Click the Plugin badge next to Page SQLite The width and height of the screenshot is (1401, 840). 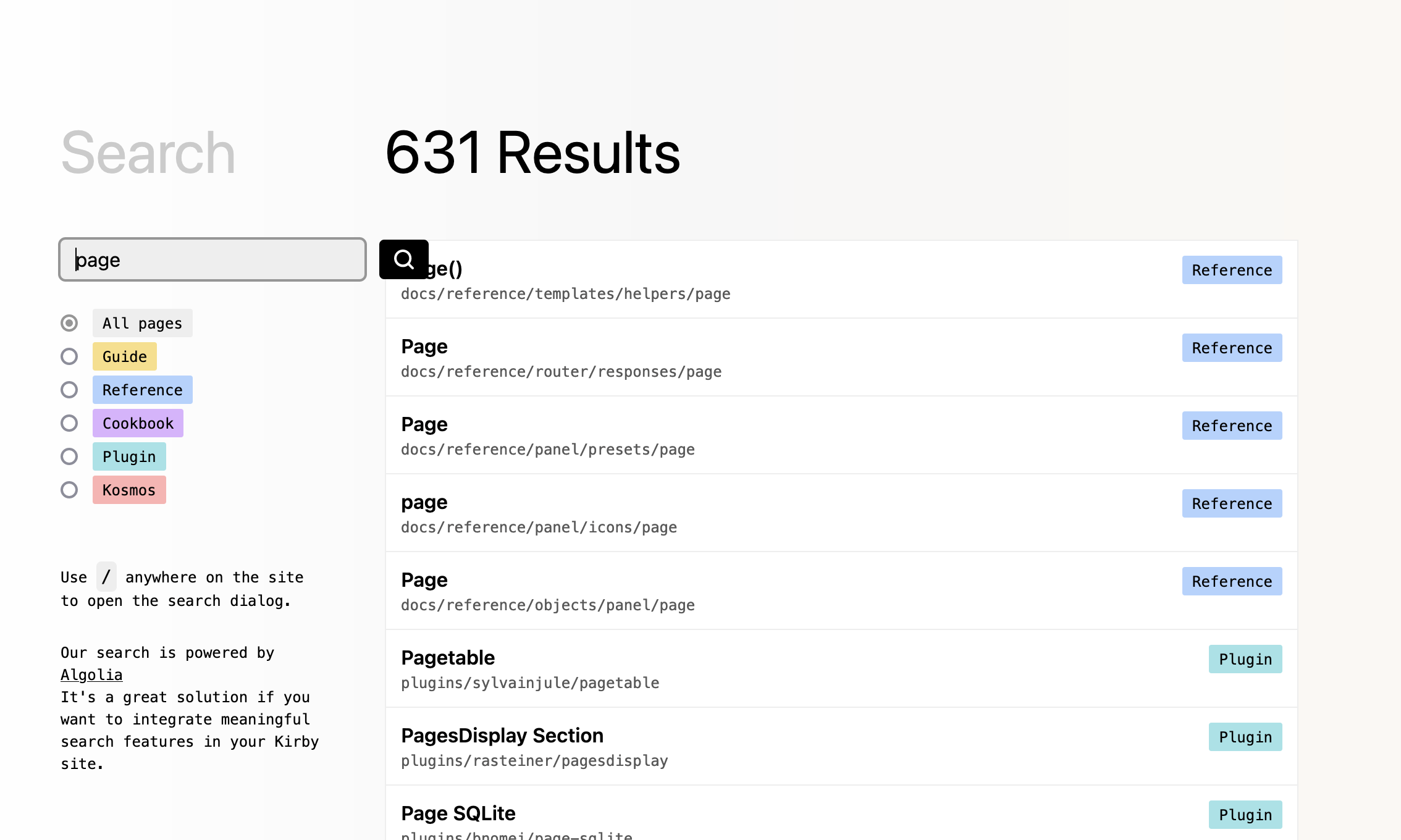(1245, 815)
